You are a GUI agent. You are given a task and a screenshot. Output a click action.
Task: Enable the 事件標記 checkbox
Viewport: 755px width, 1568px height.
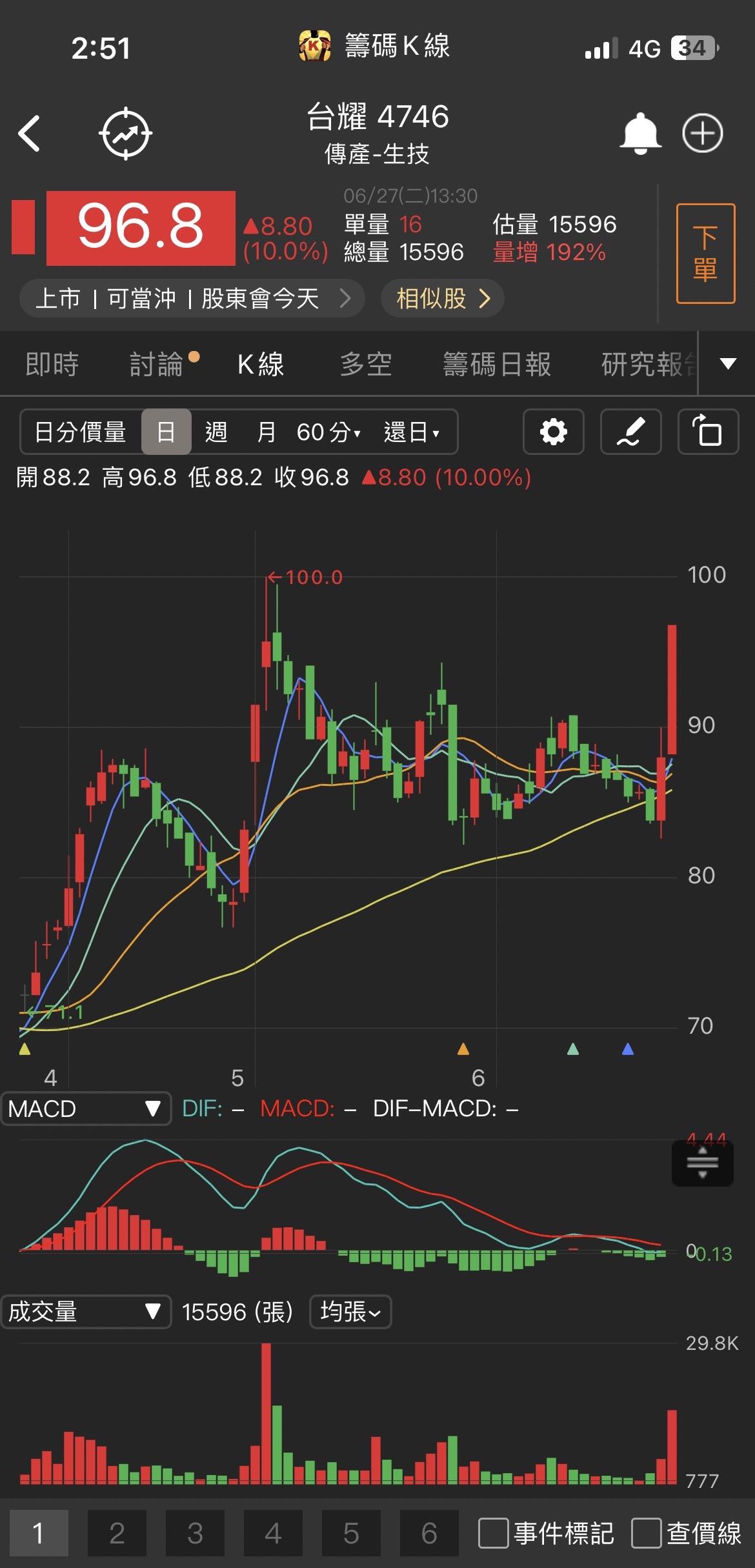493,1533
